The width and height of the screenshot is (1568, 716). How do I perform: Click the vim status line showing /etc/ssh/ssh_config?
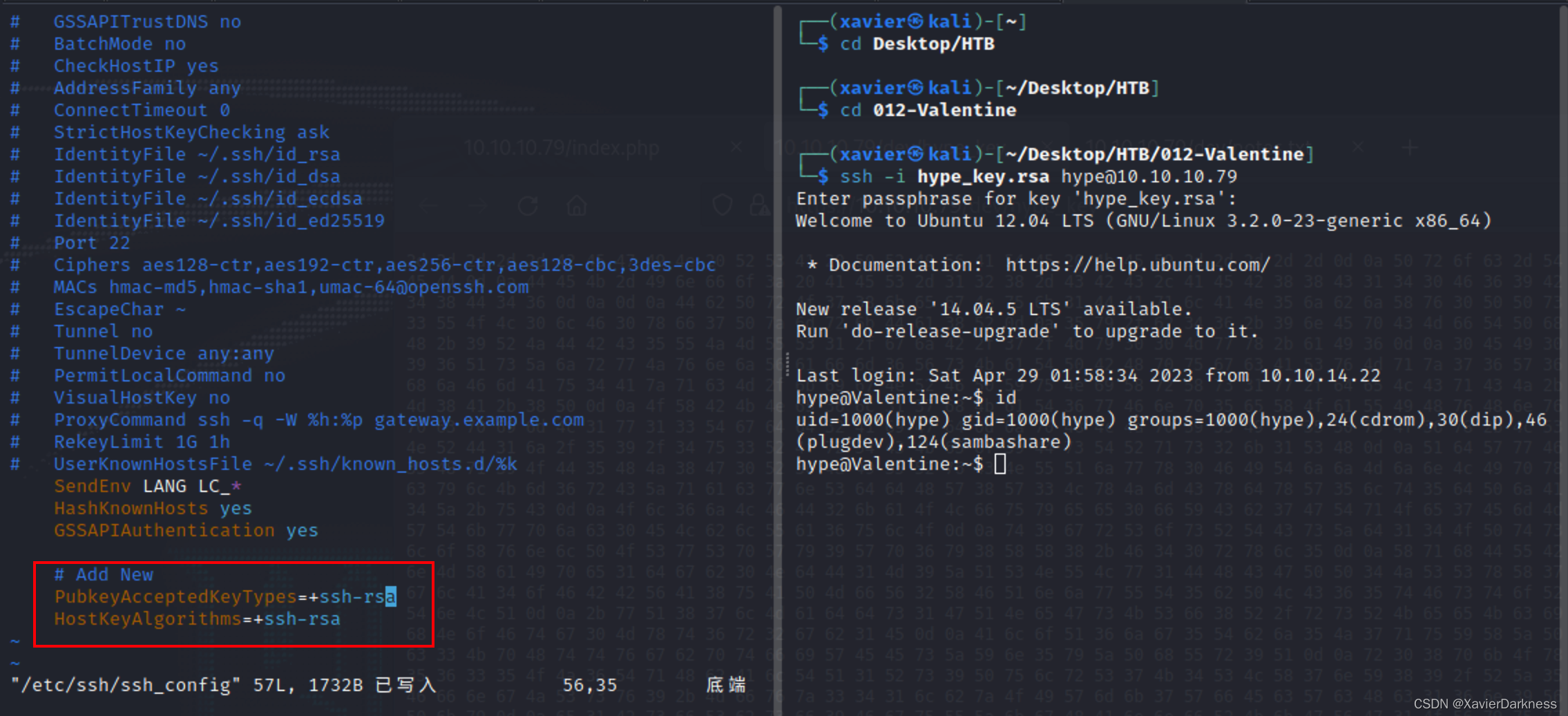click(x=378, y=685)
